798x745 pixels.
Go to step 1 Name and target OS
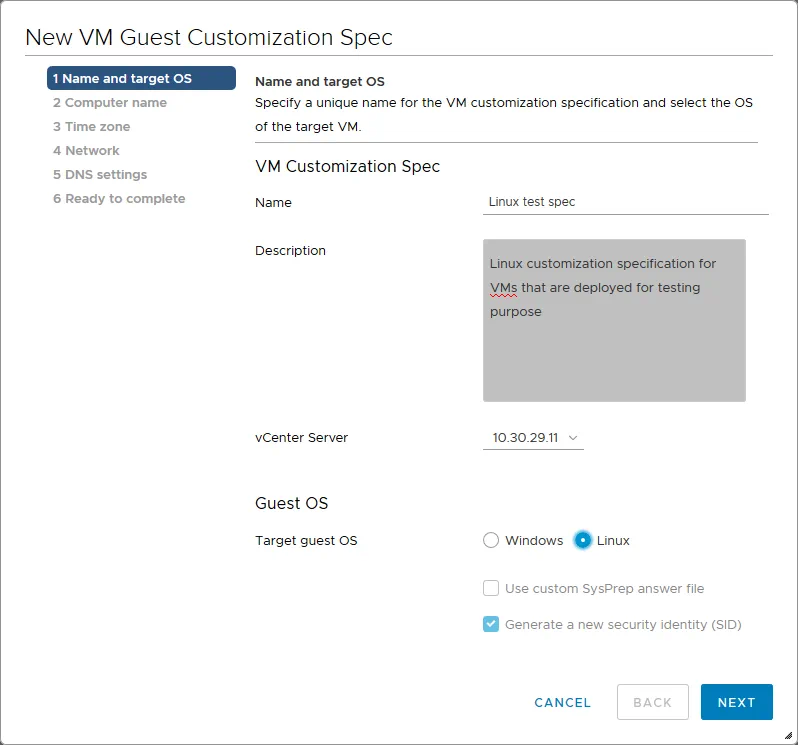(141, 78)
